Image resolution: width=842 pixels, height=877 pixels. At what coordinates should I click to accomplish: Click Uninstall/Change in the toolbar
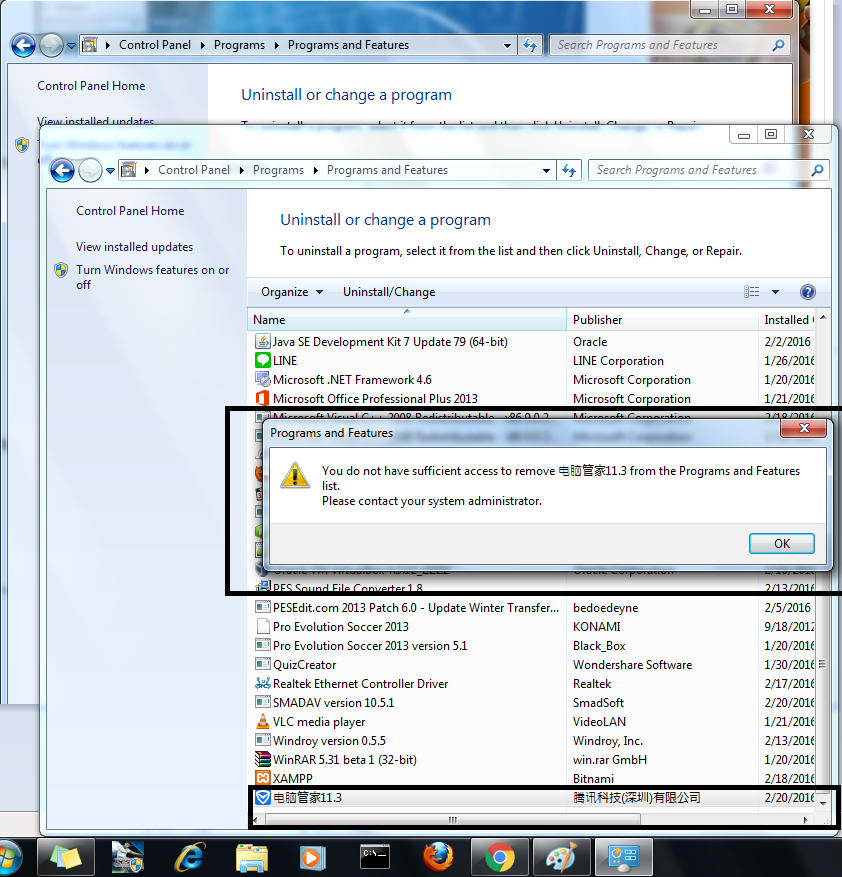tap(389, 291)
